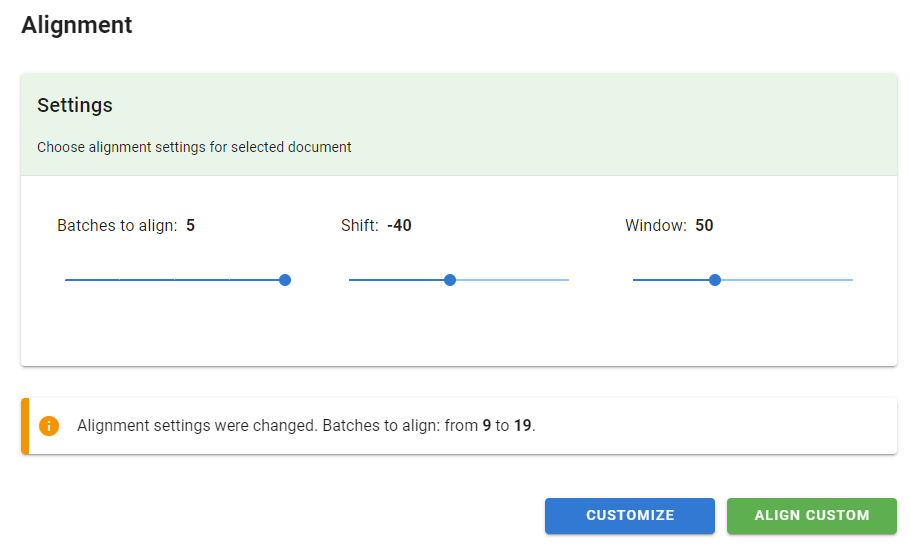910x554 pixels.
Task: Click the Batches to align value 5
Action: (x=191, y=226)
